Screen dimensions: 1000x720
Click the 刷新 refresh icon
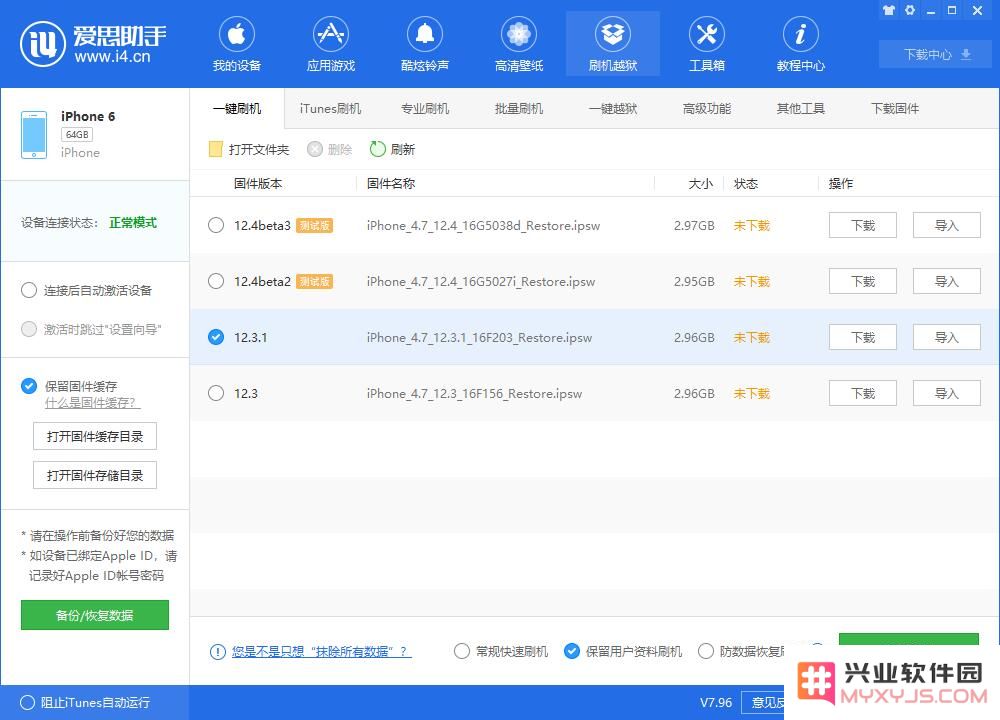tap(378, 149)
